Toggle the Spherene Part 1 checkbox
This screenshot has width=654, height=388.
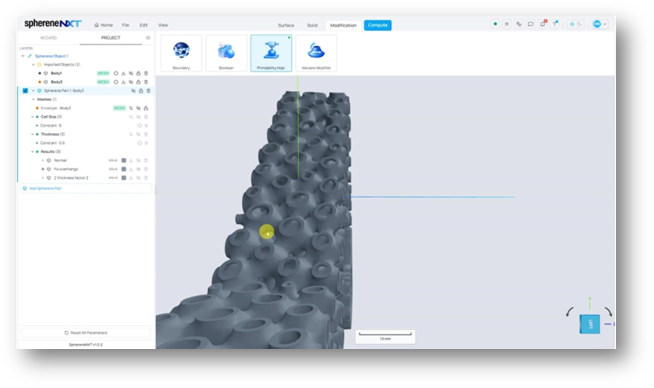pyautogui.click(x=25, y=91)
